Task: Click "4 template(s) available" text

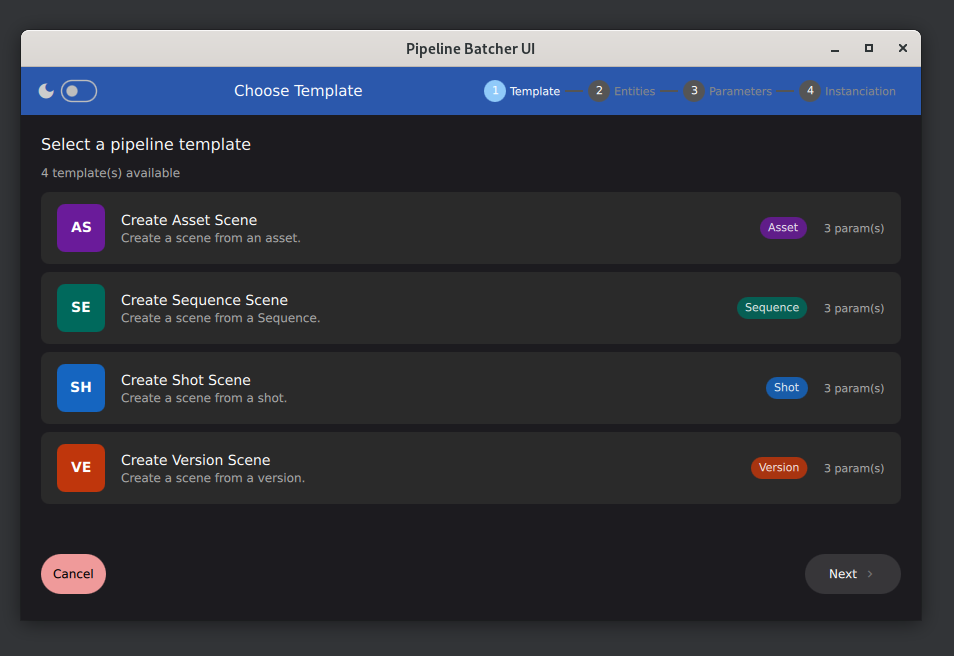Action: click(x=110, y=173)
